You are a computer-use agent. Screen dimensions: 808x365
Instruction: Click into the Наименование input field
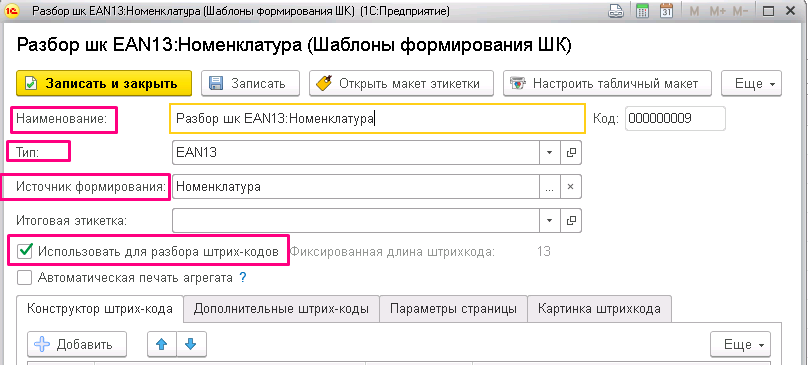[x=377, y=119]
